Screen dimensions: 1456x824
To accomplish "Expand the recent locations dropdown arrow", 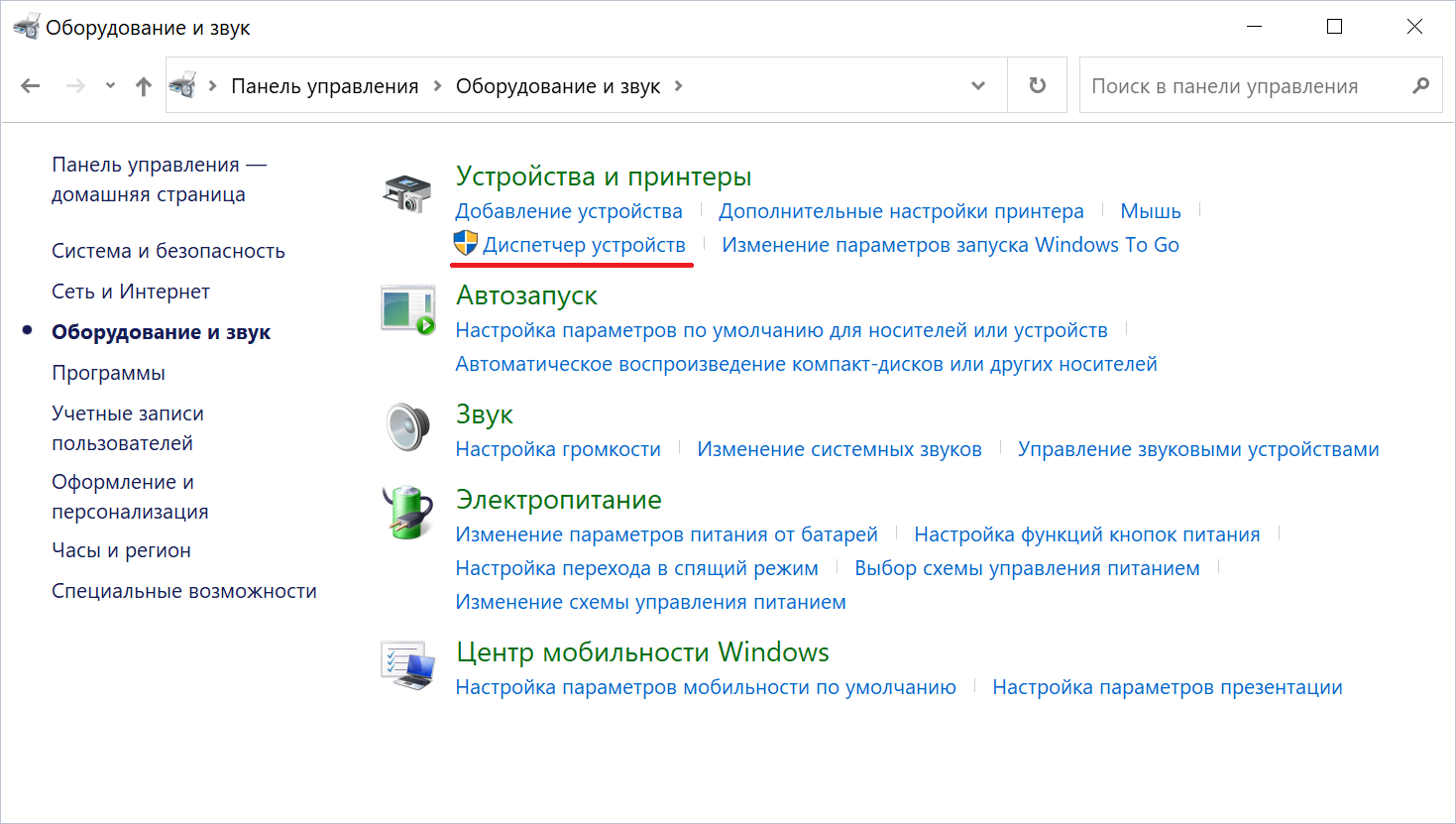I will click(110, 86).
